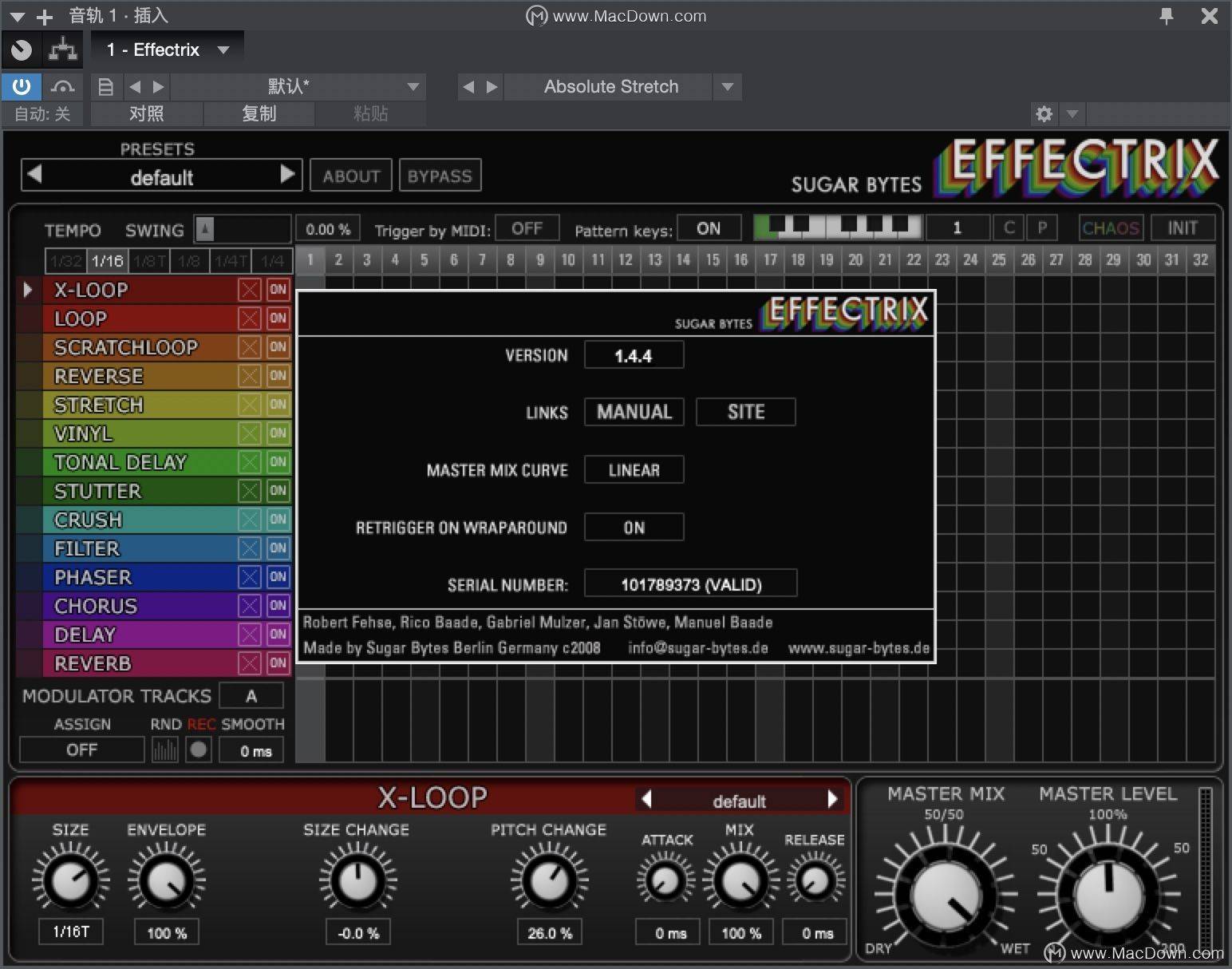The height and width of the screenshot is (969, 1232).
Task: Open the settings gear icon
Action: coord(1044,114)
